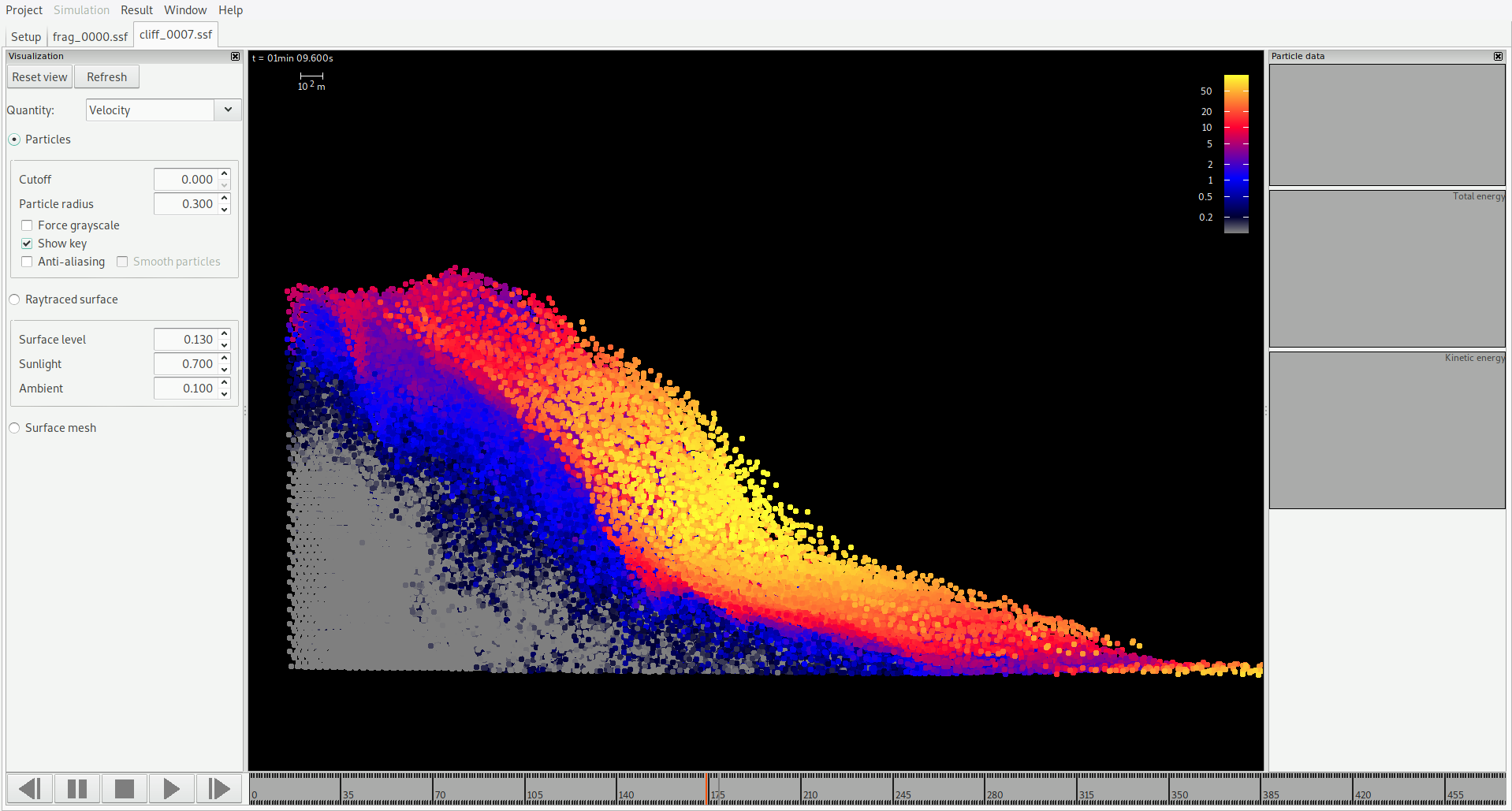This screenshot has height=811, width=1512.
Task: Step to the previous frame
Action: tap(30, 788)
